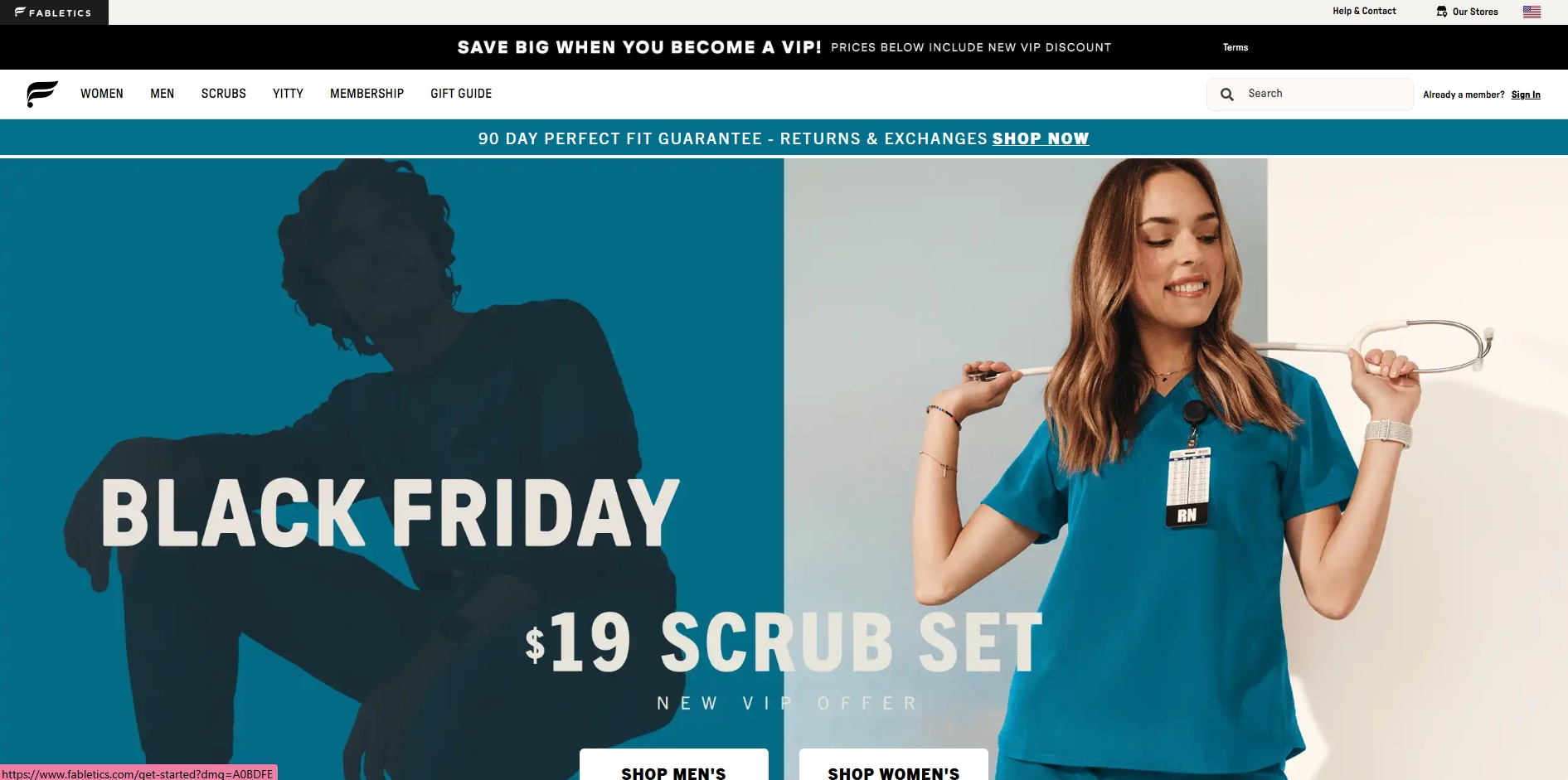Viewport: 1568px width, 780px height.
Task: Open the Help & Contact link
Action: pyautogui.click(x=1364, y=11)
